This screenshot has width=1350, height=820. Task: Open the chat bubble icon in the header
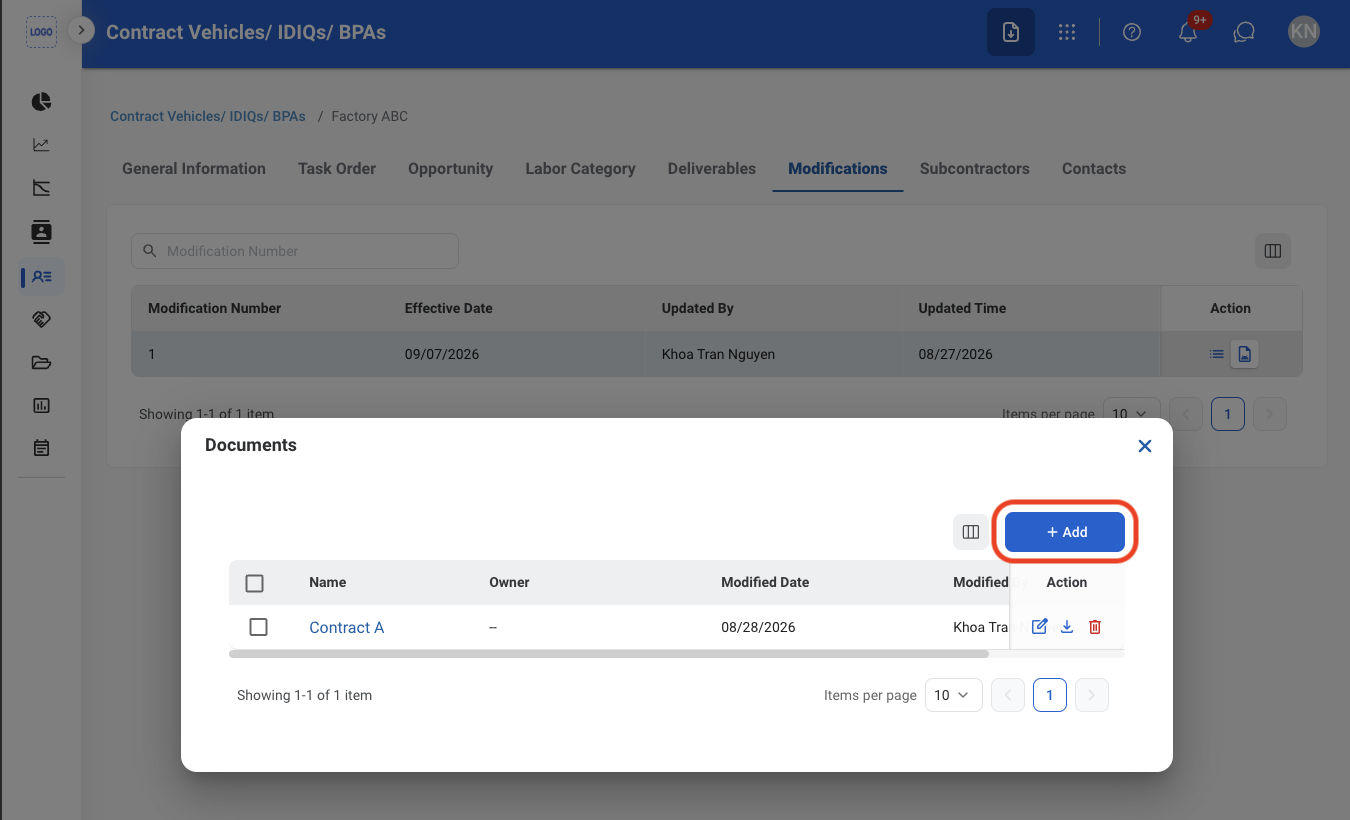click(1244, 32)
